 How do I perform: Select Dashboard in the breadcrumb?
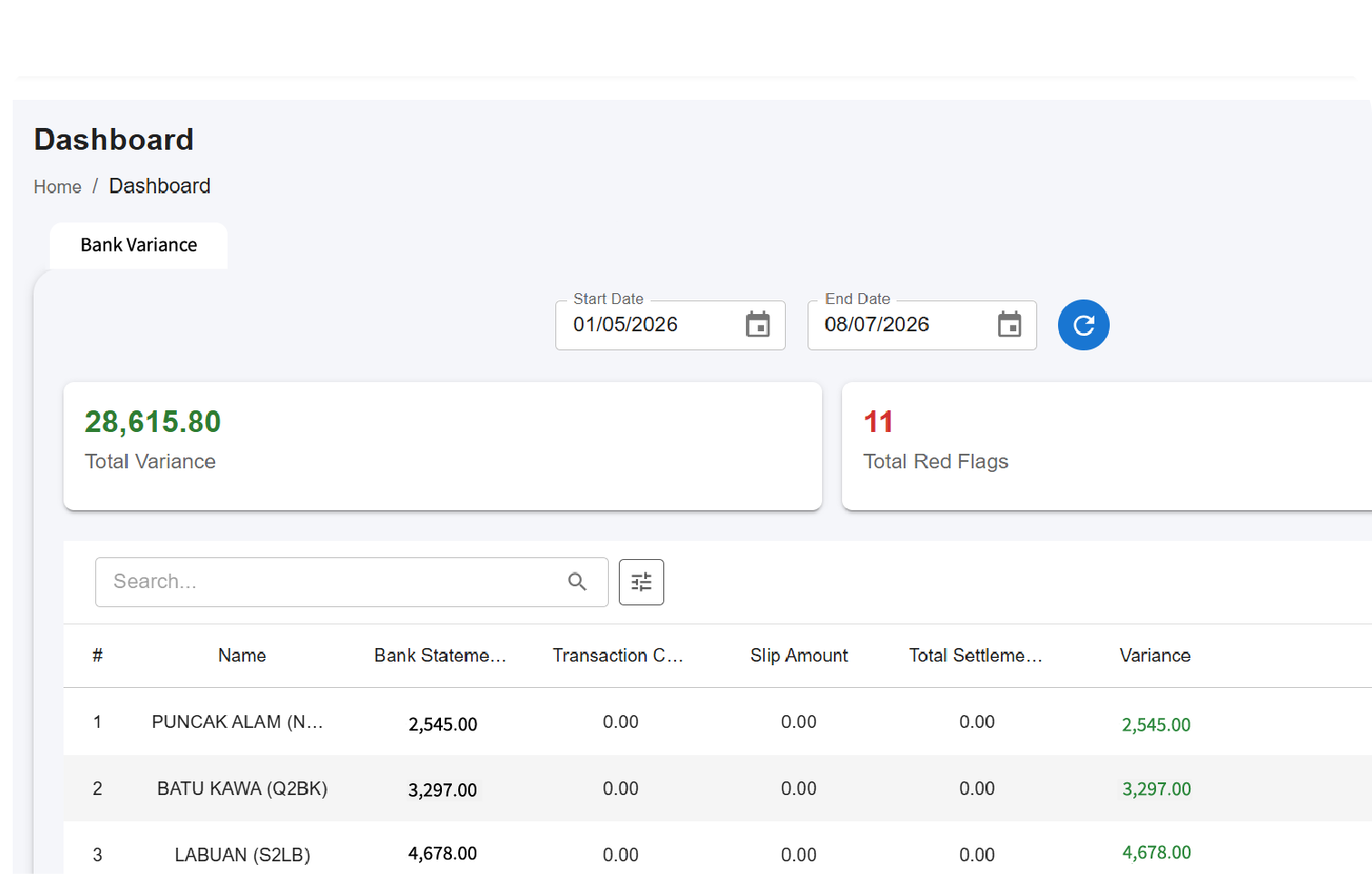(160, 186)
